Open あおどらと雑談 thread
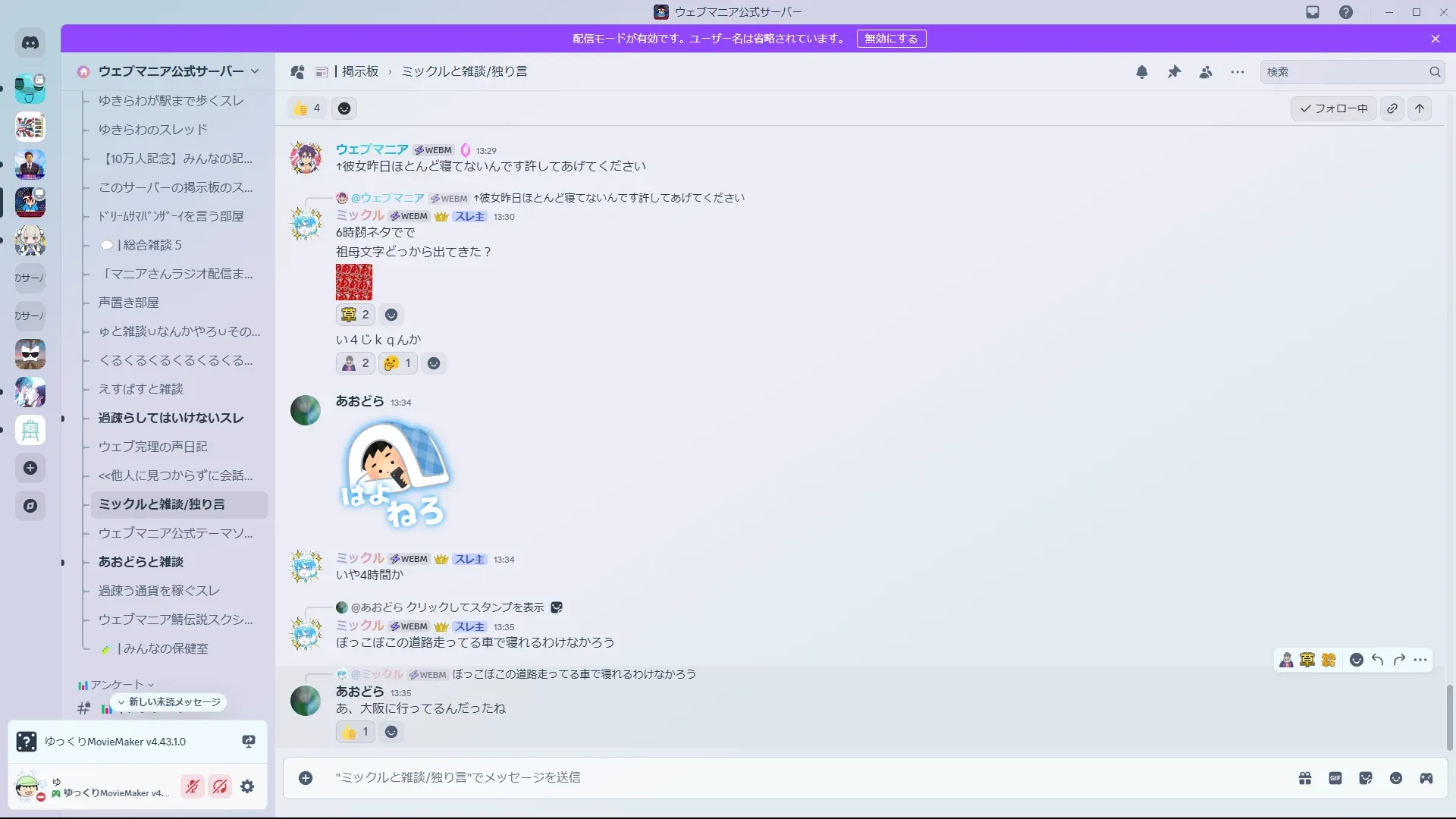The image size is (1456, 819). (x=141, y=562)
